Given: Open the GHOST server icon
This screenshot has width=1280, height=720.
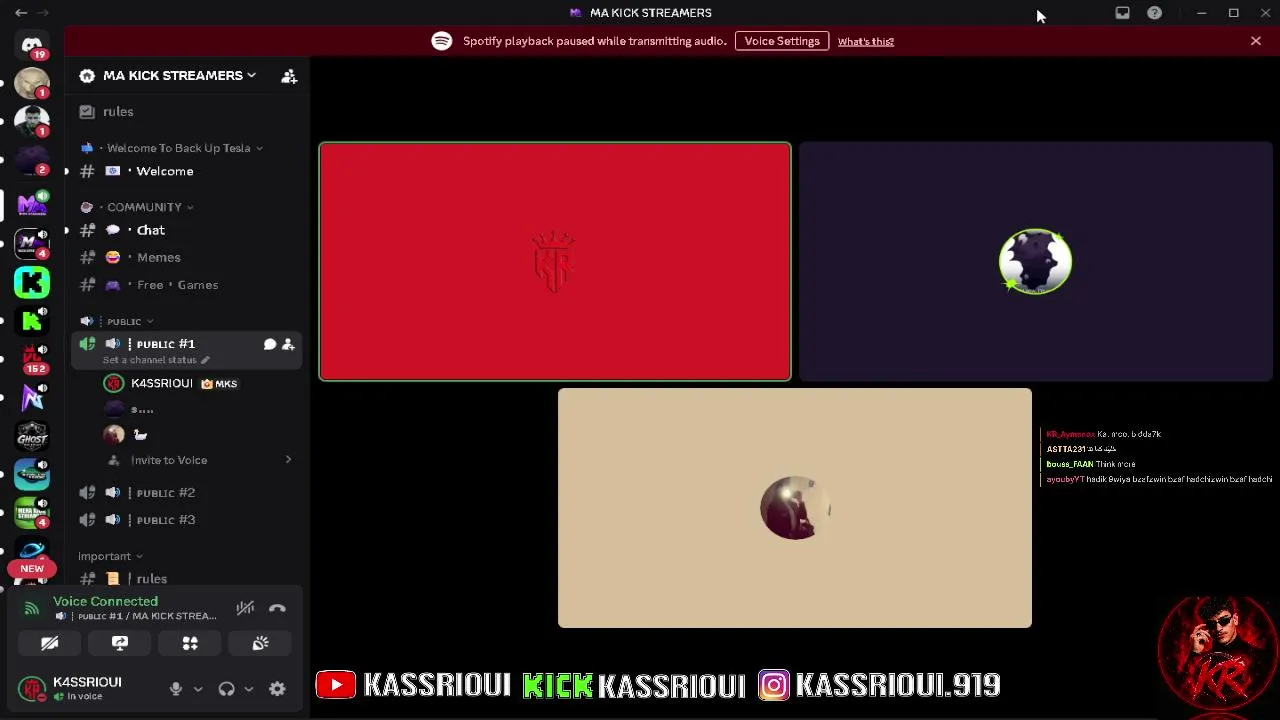Looking at the screenshot, I should [x=32, y=436].
